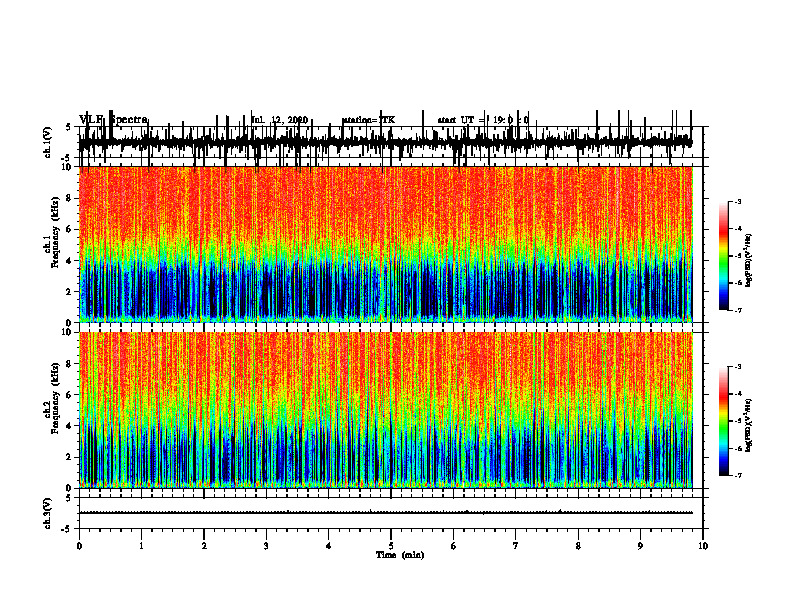The image size is (792, 612).
Task: Click time axis tick label "3"
Action: 266,546
